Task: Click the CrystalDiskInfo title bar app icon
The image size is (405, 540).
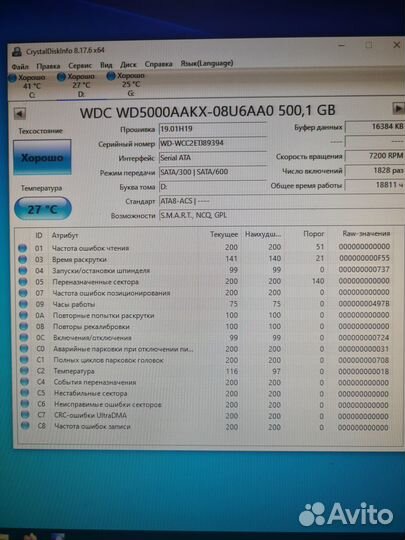Action: tap(17, 52)
